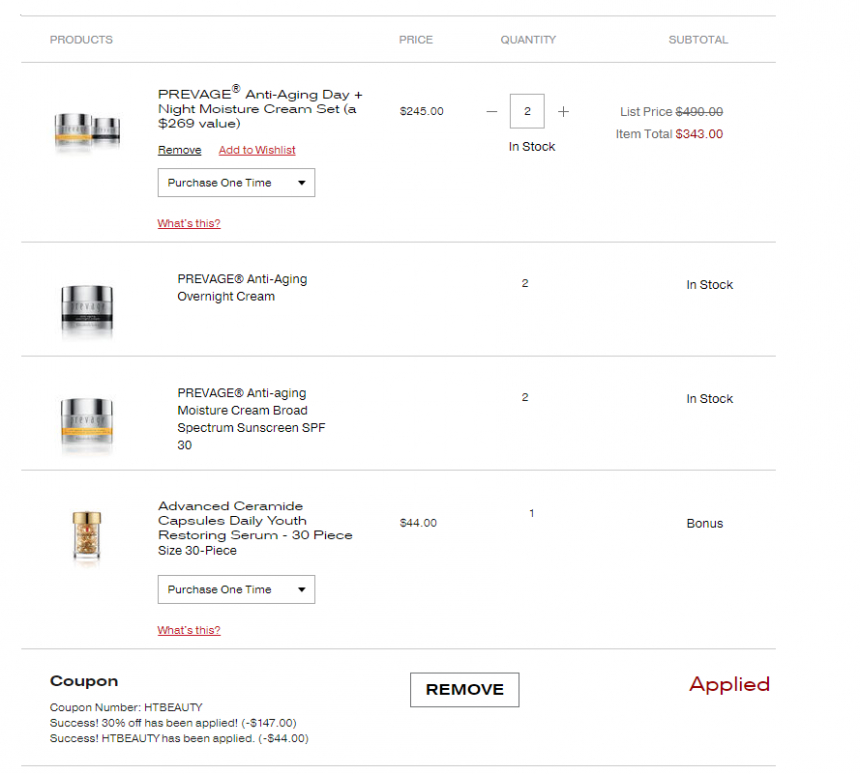Expand the PREVAGE set Purchase One Time dropdown
Screen dimensions: 860x774
coord(236,183)
